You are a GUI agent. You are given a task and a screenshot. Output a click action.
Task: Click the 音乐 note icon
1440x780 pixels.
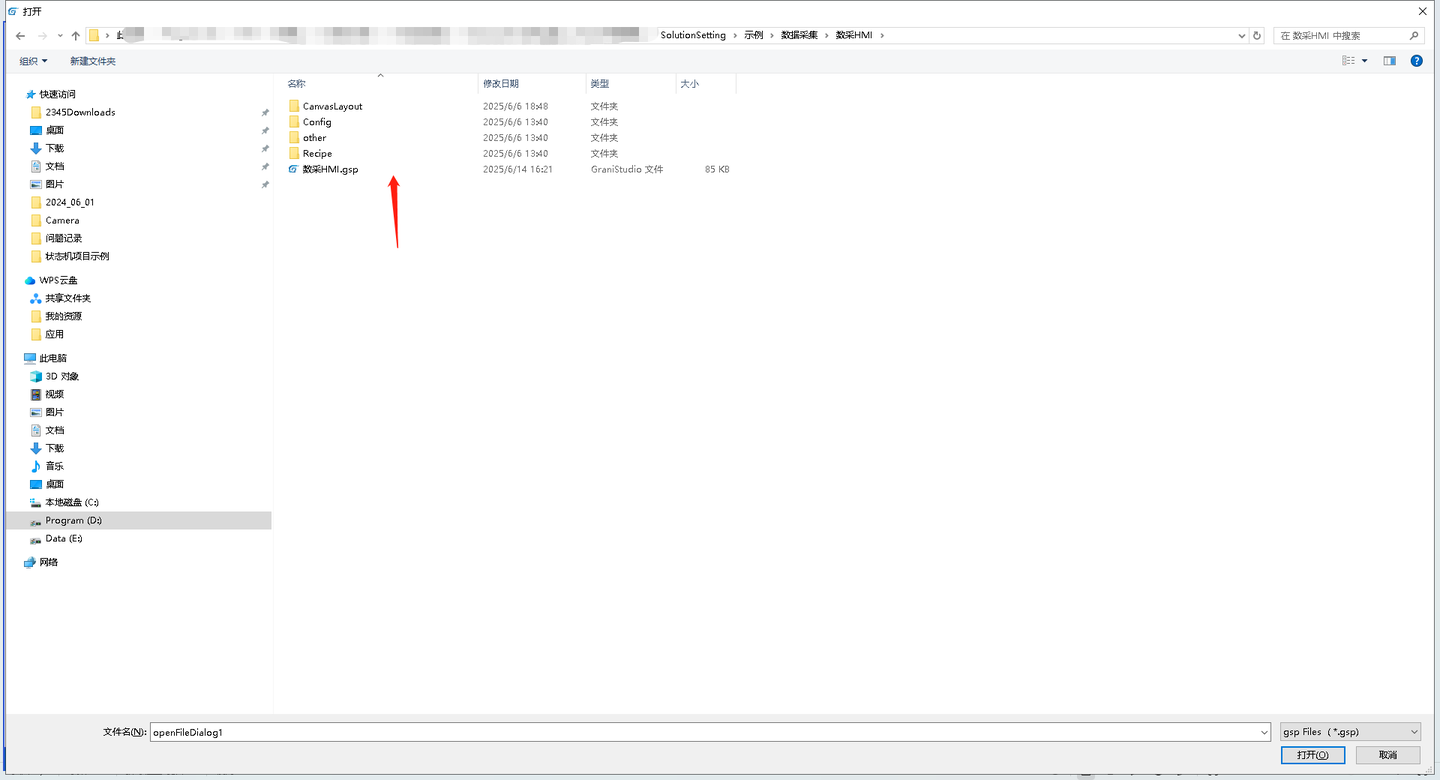pos(36,466)
